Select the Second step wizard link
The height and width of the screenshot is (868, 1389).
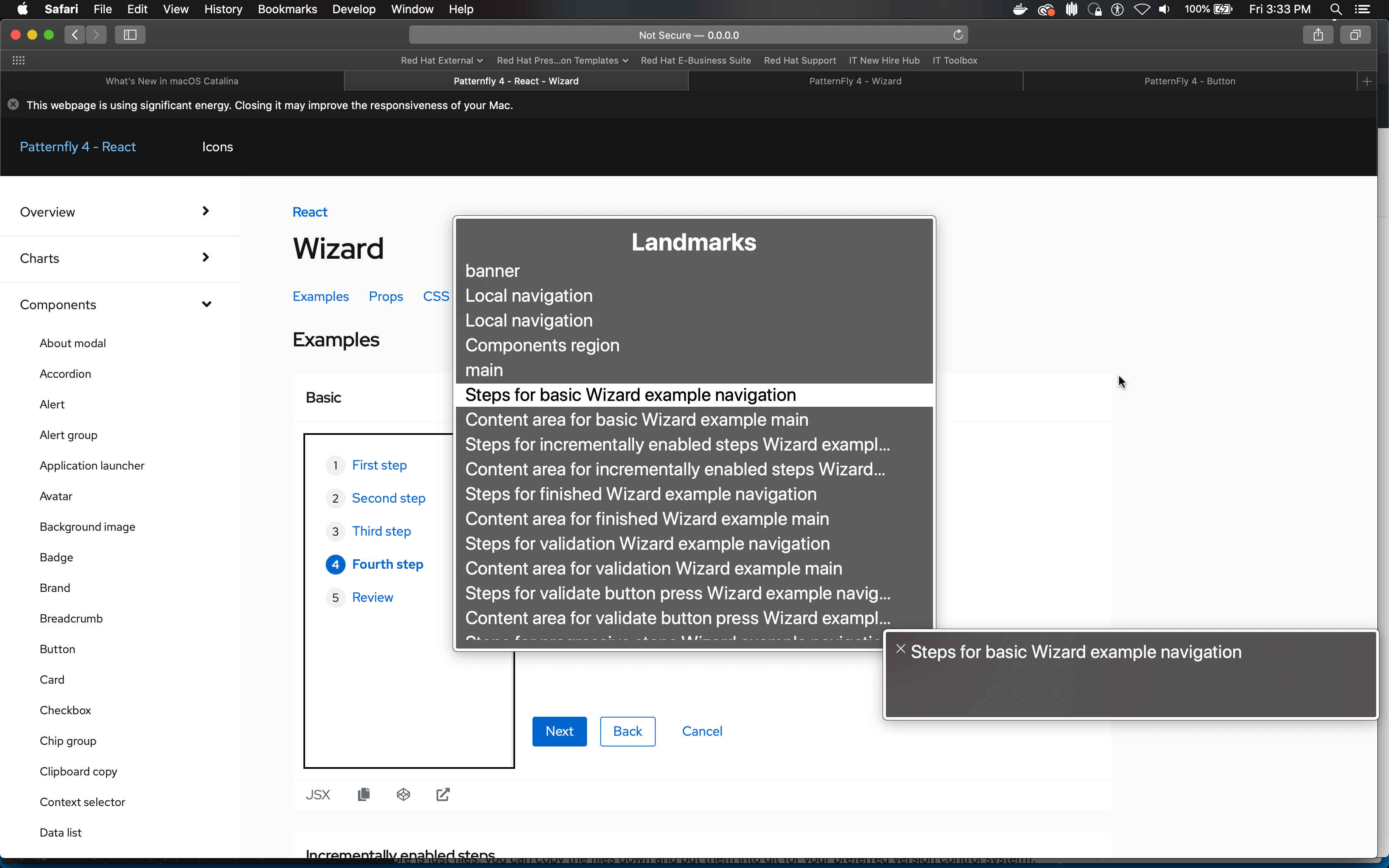pyautogui.click(x=389, y=498)
